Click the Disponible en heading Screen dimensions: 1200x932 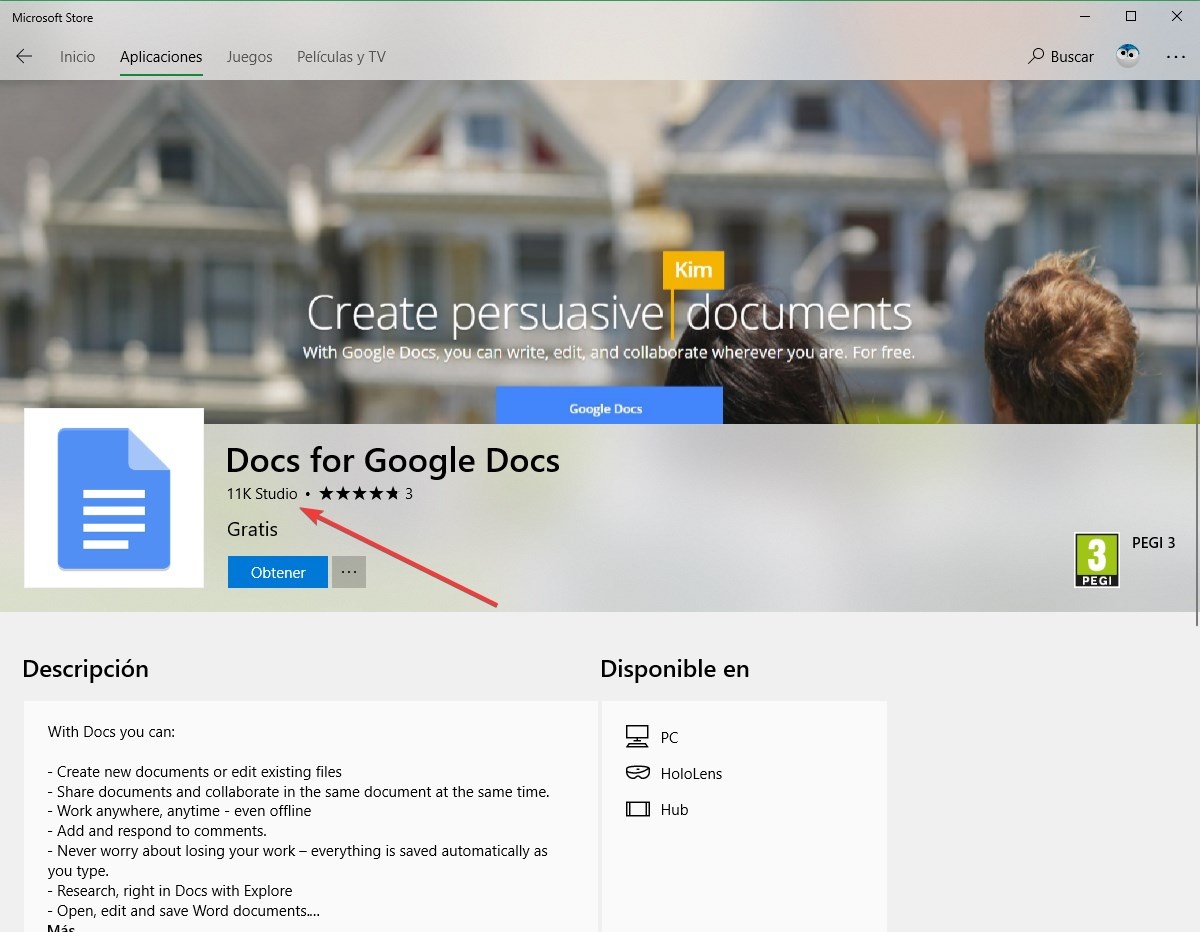(x=675, y=669)
